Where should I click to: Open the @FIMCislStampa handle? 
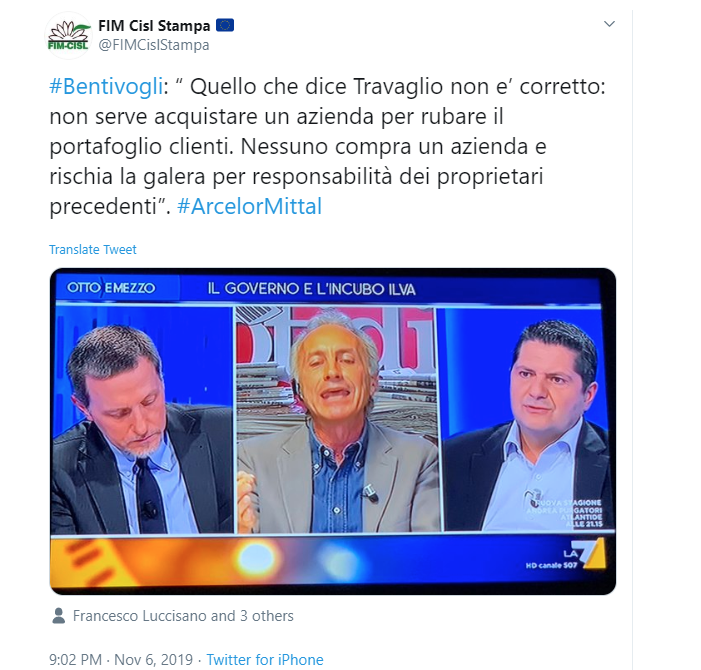click(x=153, y=45)
